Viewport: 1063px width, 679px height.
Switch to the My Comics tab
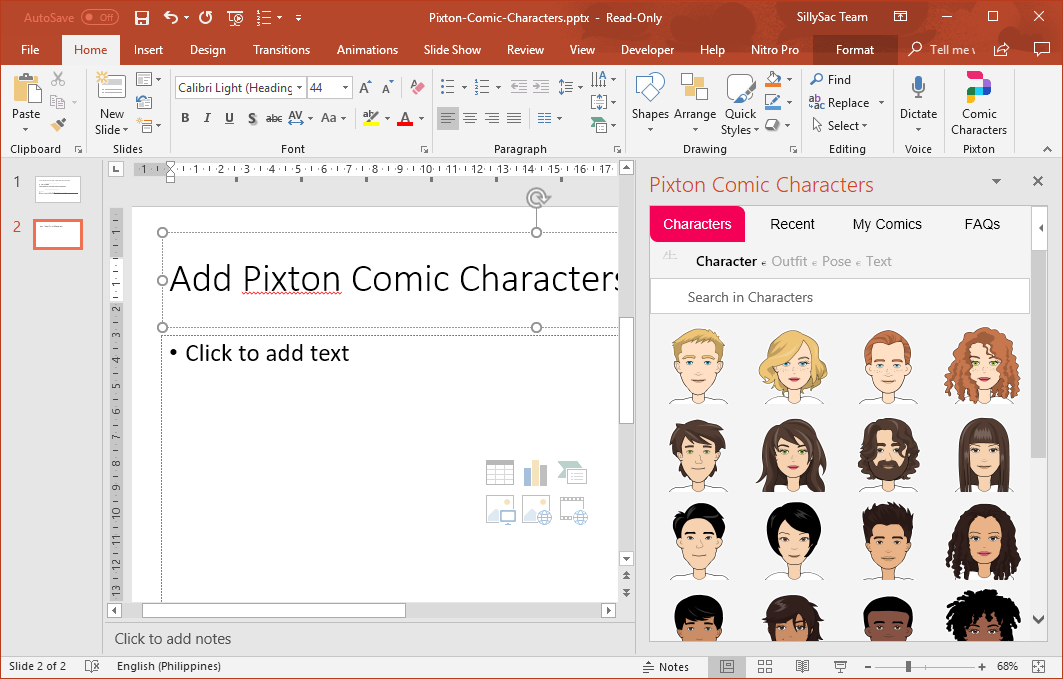(887, 224)
